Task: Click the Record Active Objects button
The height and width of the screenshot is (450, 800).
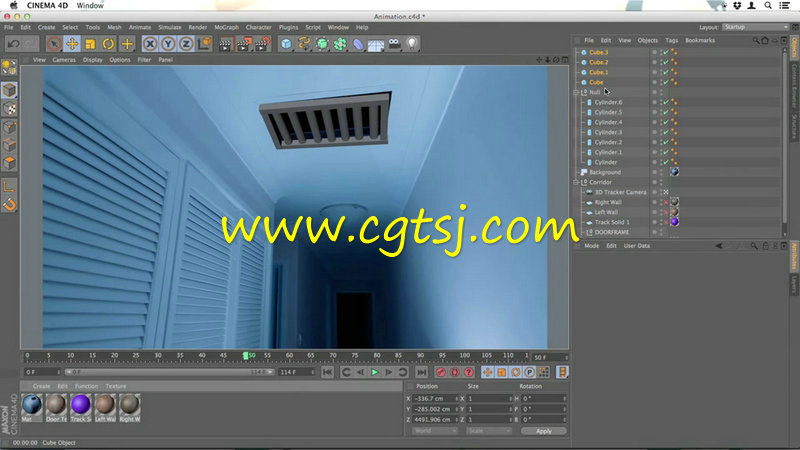Action: pos(441,372)
